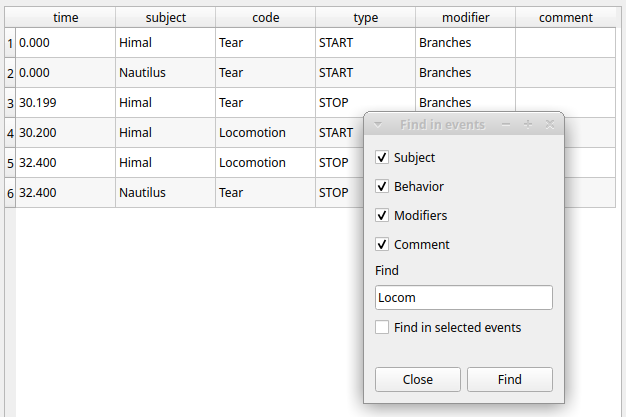
Task: Click Branches modifier cell in row 1
Action: click(466, 43)
